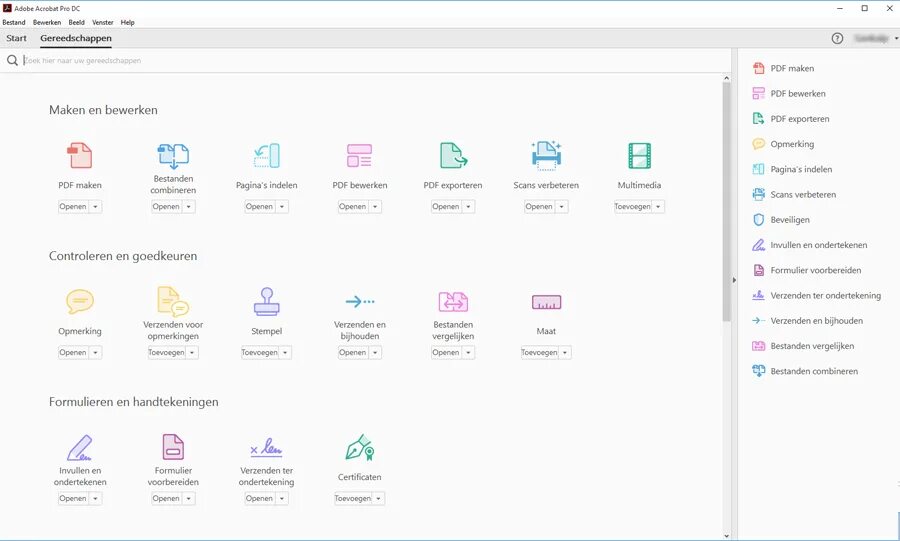Select the Verzenden ter ondertekening signature icon
900x541 pixels.
tap(266, 447)
